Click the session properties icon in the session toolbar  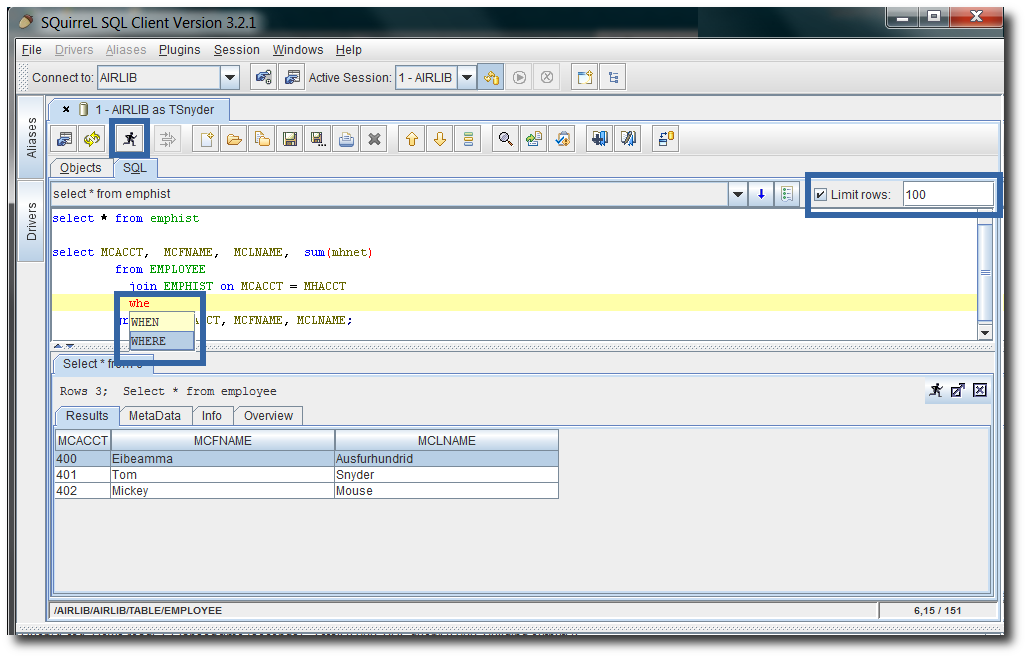(64, 139)
